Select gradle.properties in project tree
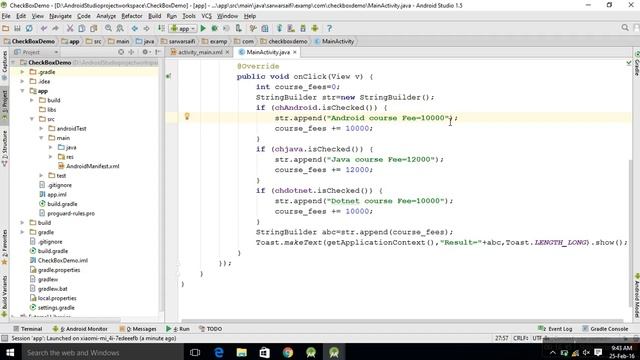Screen dimensions: 640x360 click(x=55, y=270)
